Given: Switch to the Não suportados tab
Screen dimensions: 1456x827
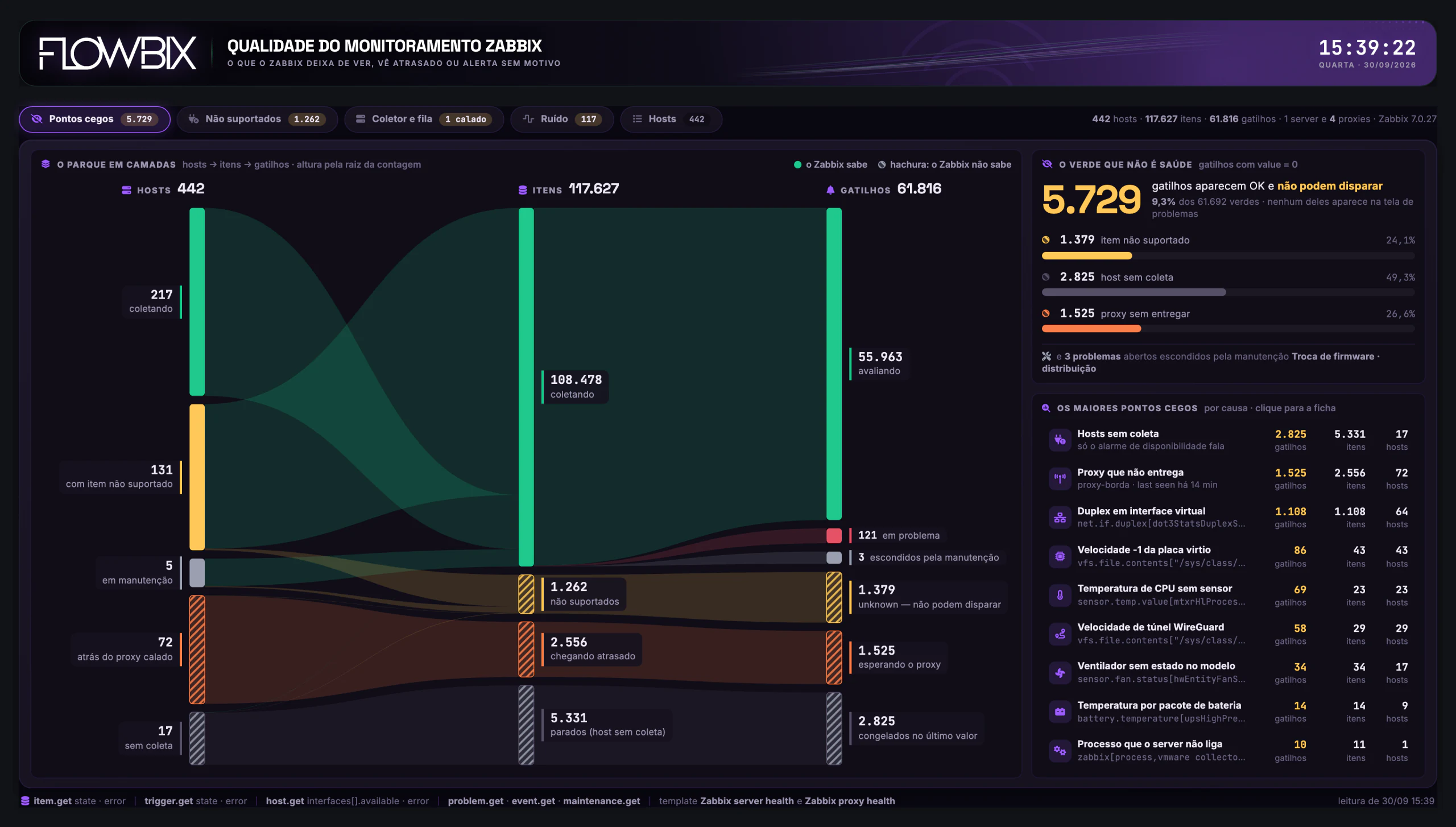Looking at the screenshot, I should tap(257, 119).
